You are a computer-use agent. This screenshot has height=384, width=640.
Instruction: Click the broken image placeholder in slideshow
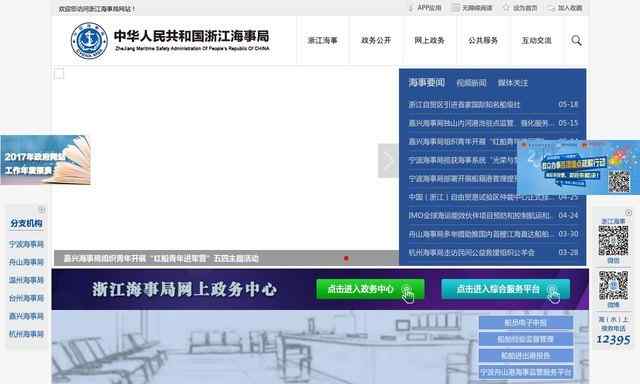59,74
